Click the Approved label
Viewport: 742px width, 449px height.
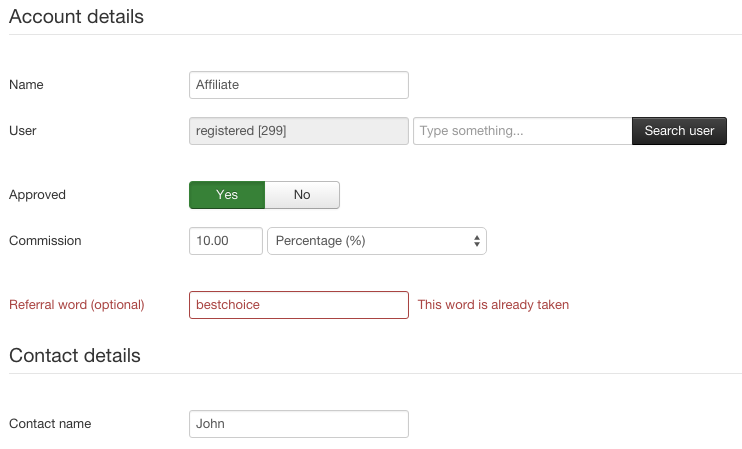pyautogui.click(x=37, y=195)
